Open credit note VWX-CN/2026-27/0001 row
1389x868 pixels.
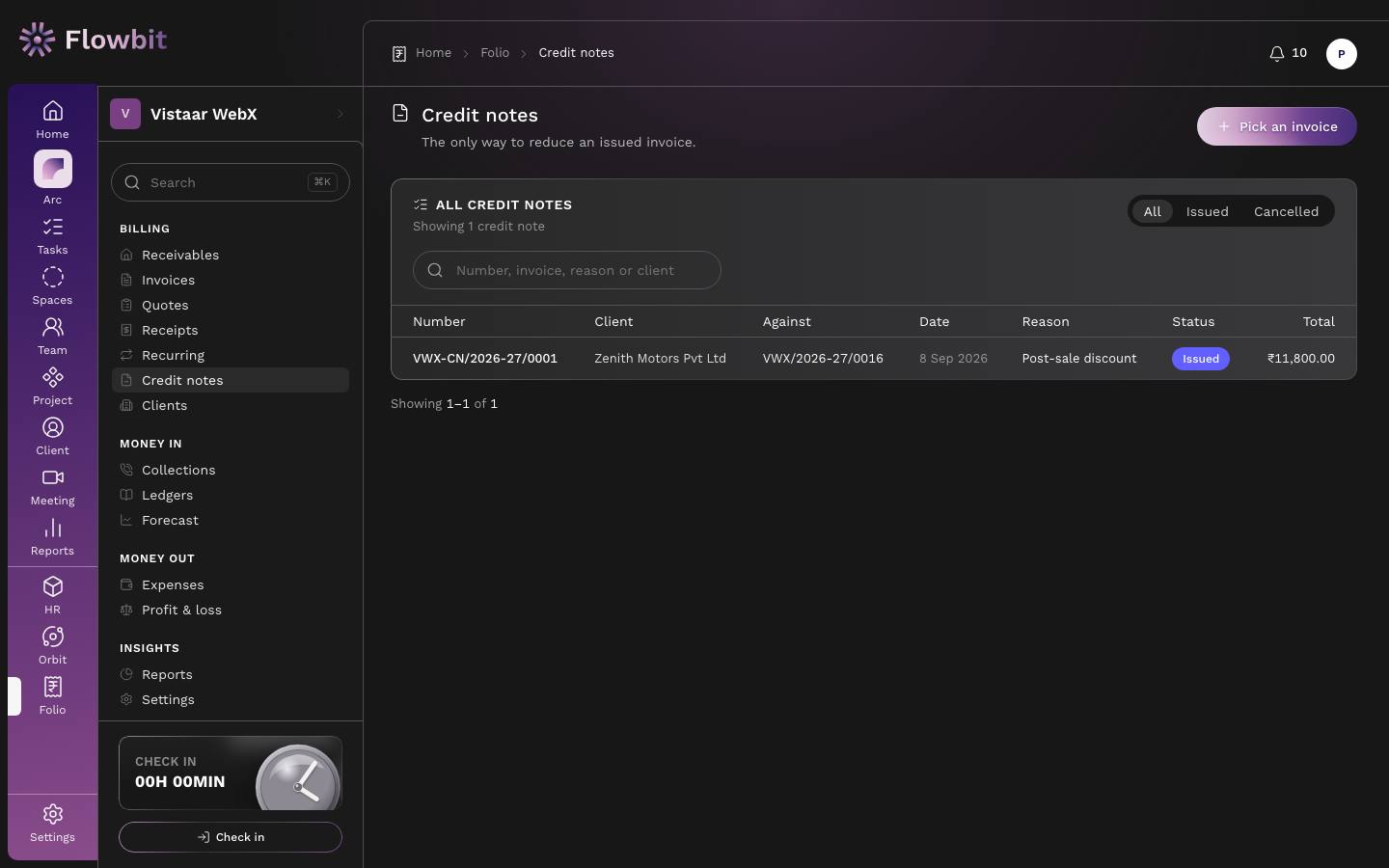(x=873, y=359)
